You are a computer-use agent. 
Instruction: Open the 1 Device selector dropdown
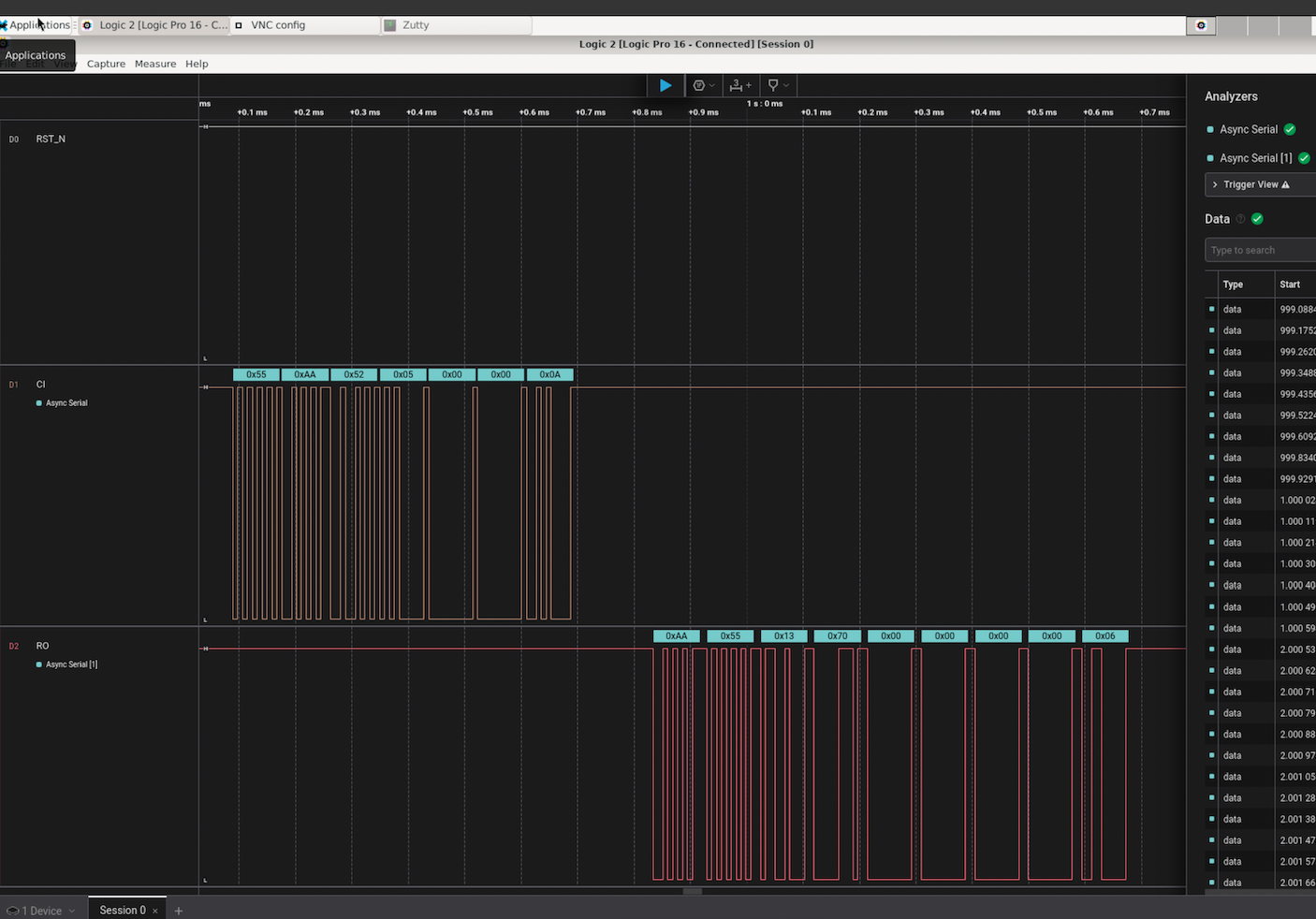click(40, 911)
